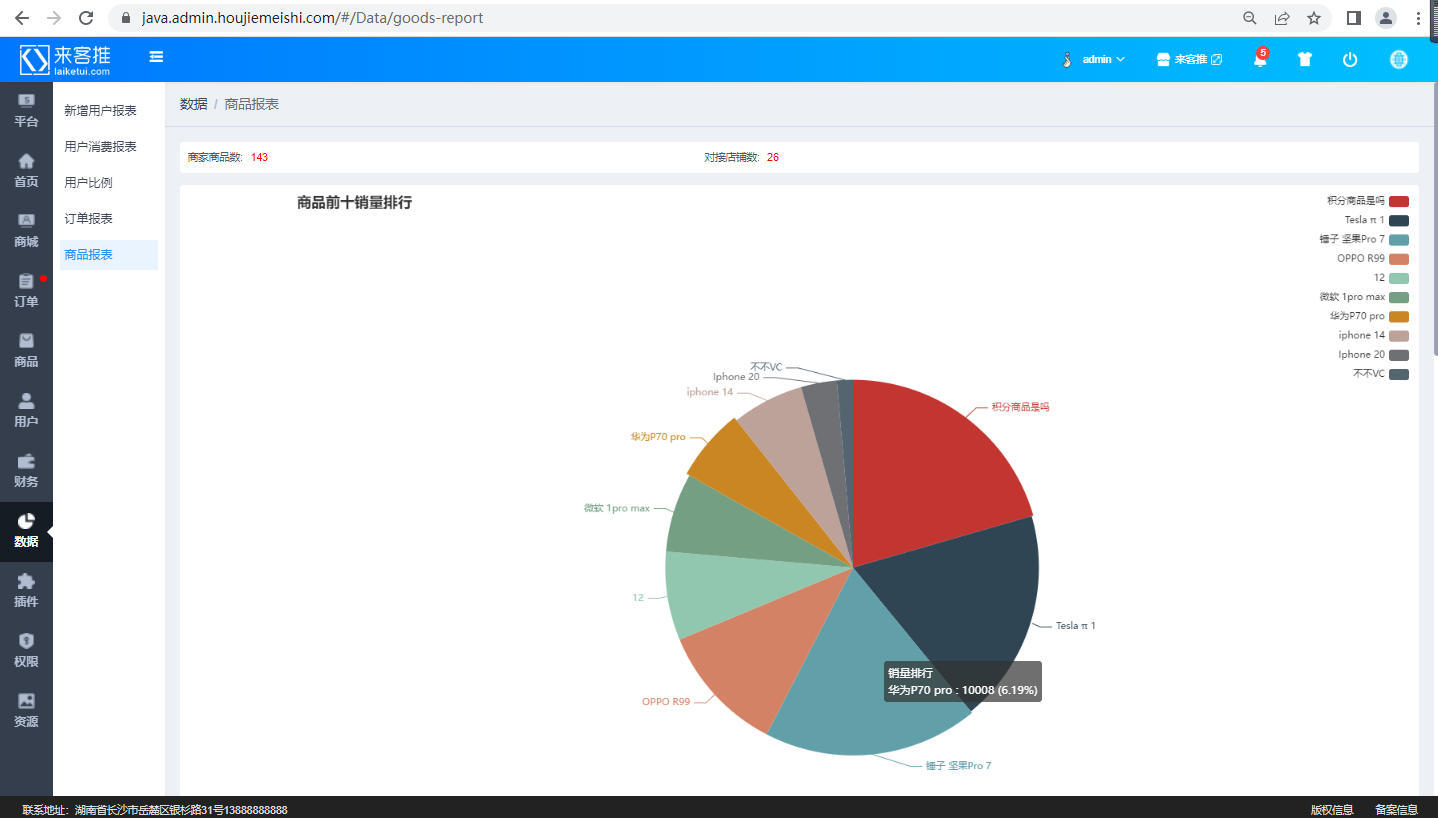Image resolution: width=1438 pixels, height=818 pixels.
Task: Toggle legend item Iphone 20
Action: pos(1373,355)
